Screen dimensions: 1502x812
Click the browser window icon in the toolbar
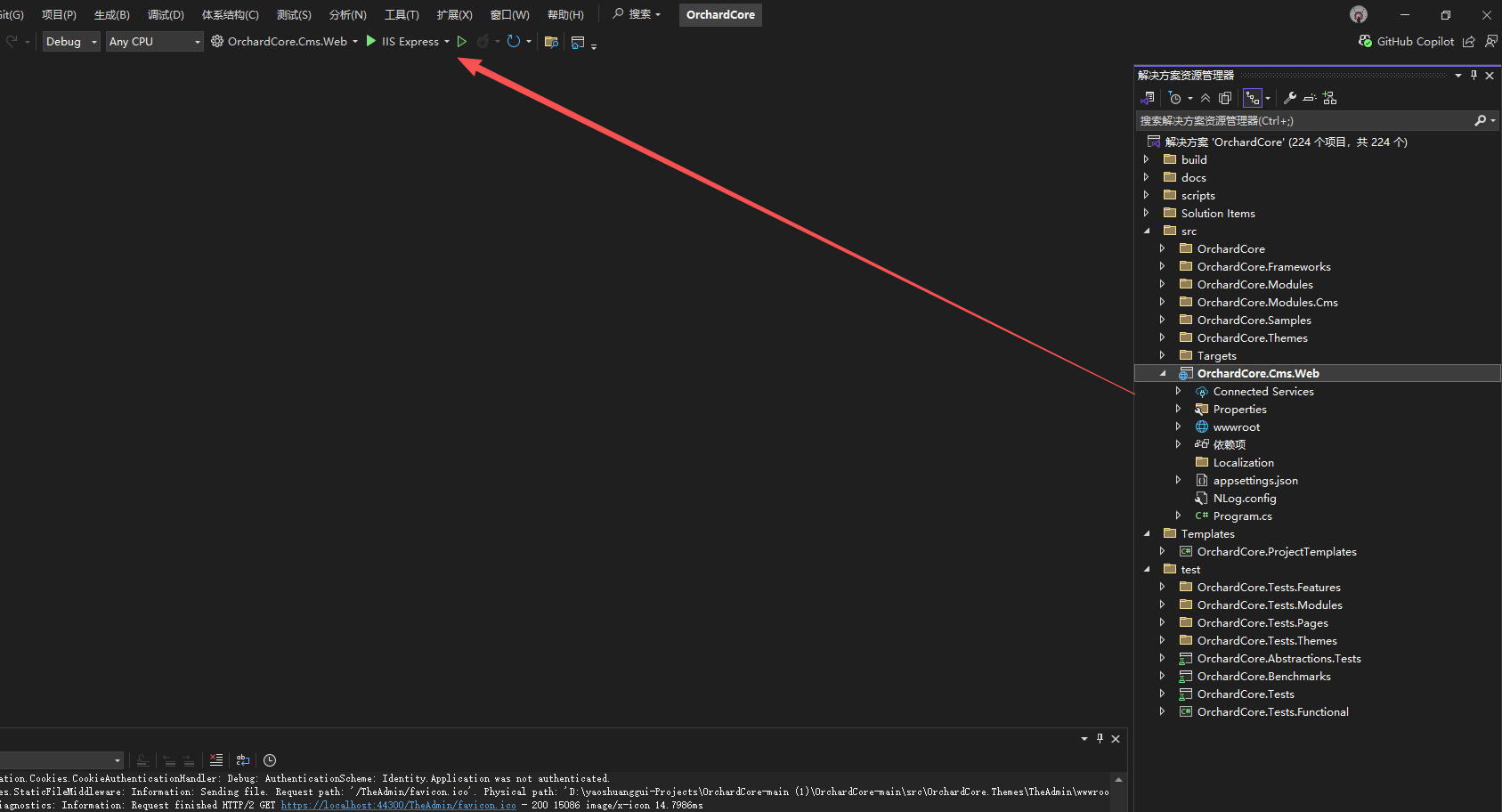578,42
